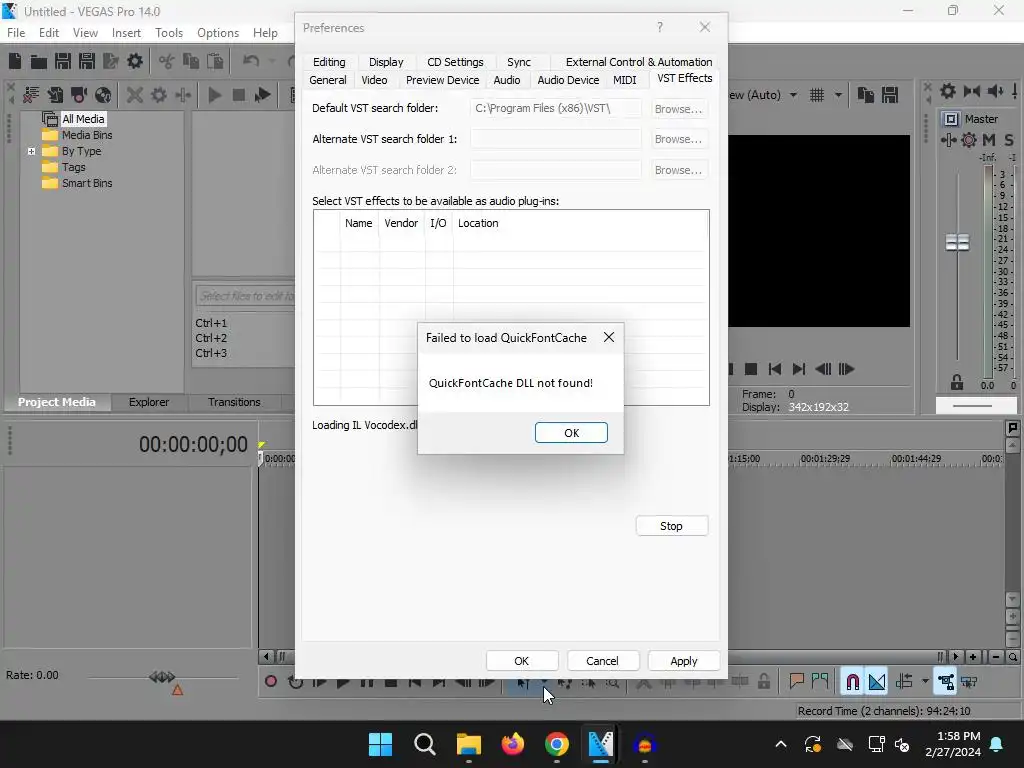Image resolution: width=1024 pixels, height=768 pixels.
Task: Toggle Automatic Crossfades icon
Action: (877, 682)
